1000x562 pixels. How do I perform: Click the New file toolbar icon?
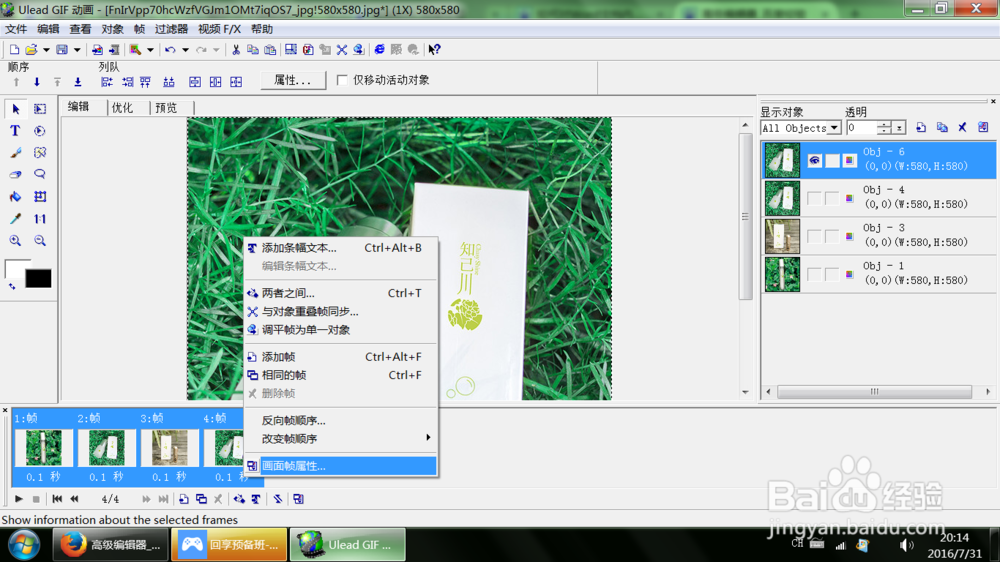pyautogui.click(x=14, y=50)
